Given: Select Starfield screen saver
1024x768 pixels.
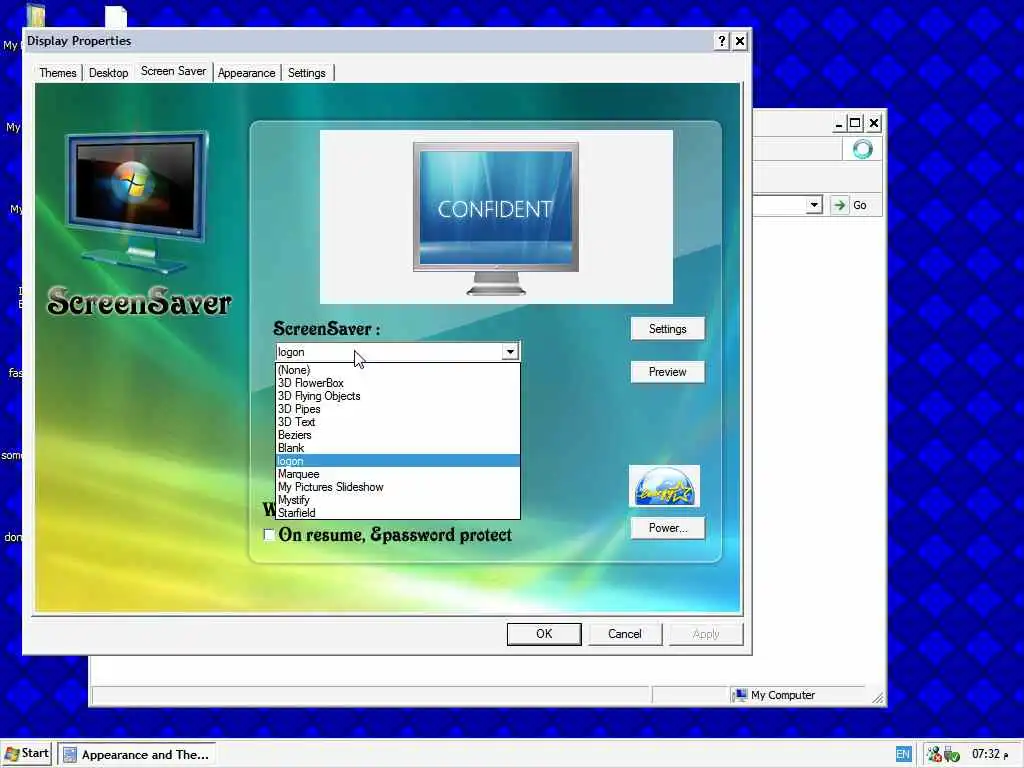Looking at the screenshot, I should coord(398,513).
